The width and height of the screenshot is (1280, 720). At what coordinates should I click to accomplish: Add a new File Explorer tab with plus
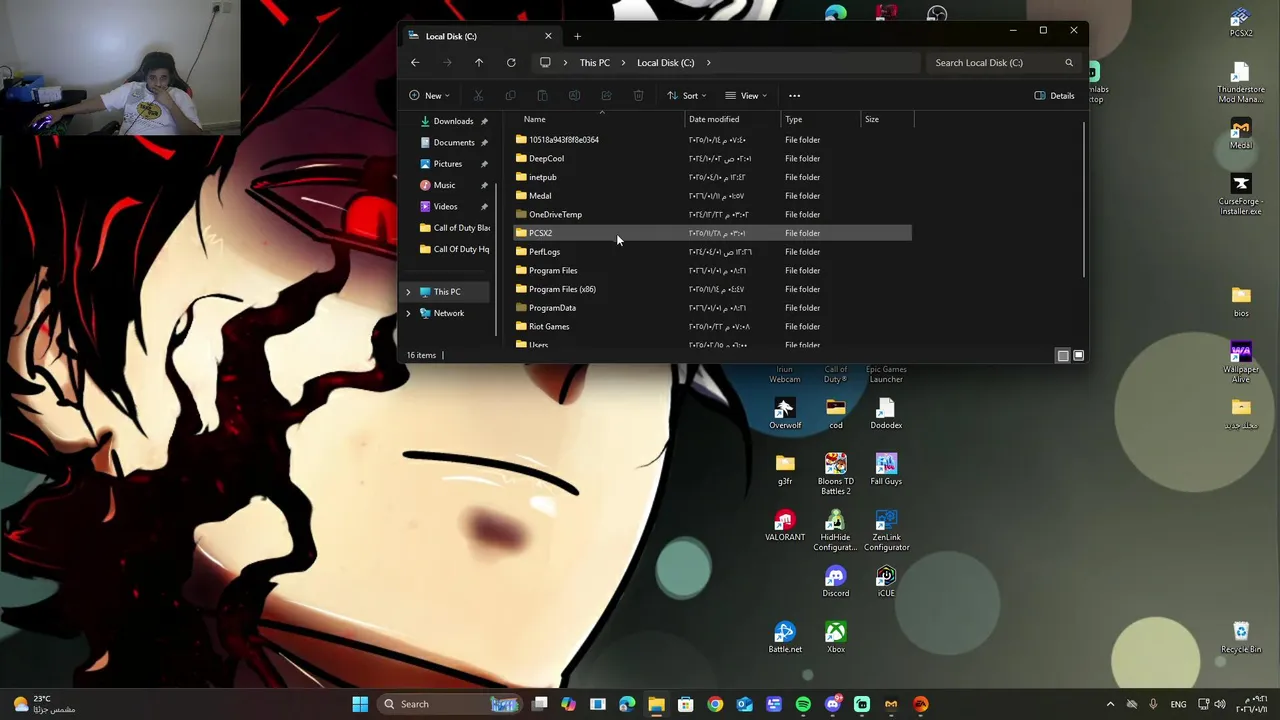(x=577, y=36)
